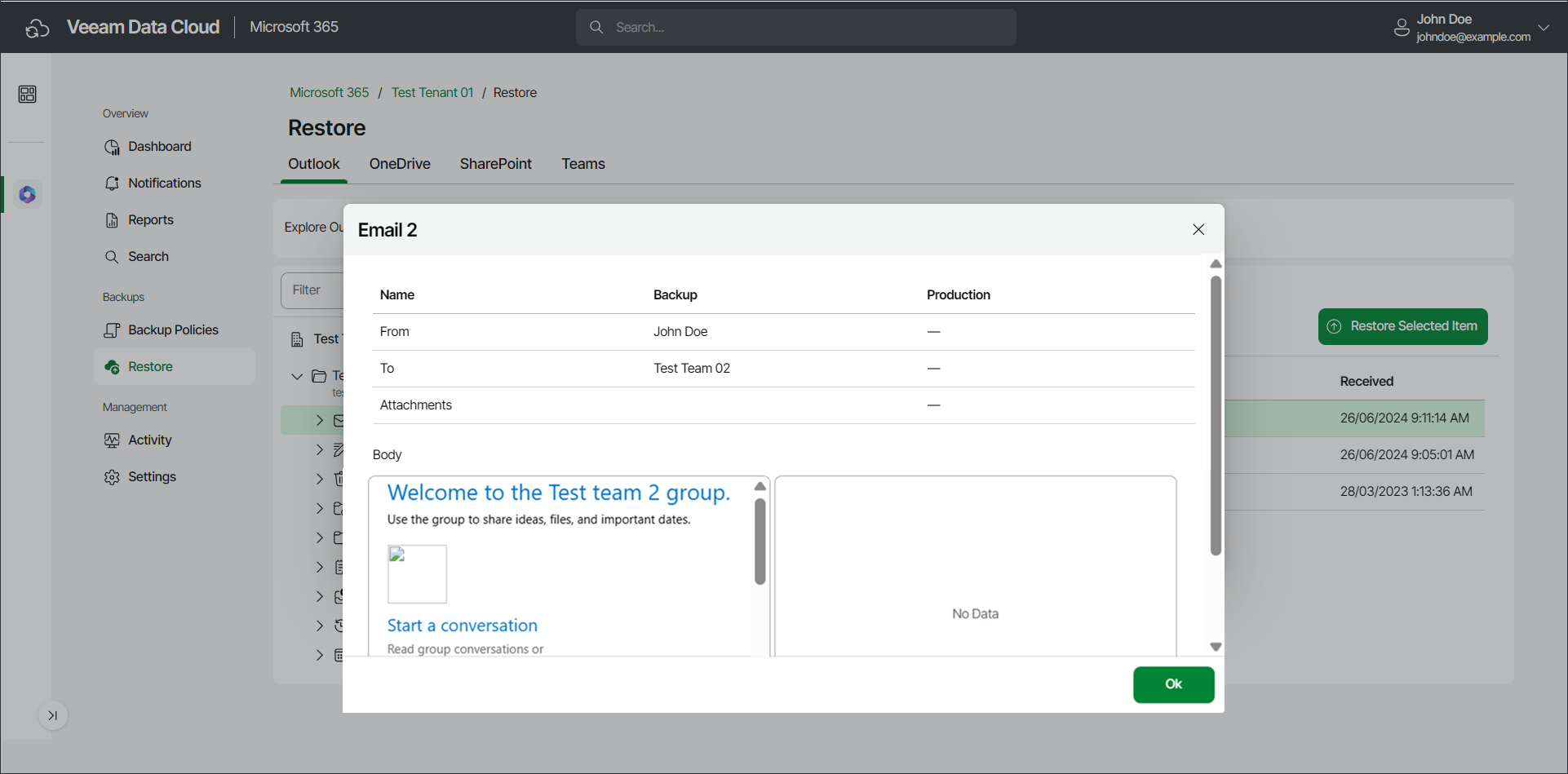1568x774 pixels.
Task: Click the dialog vertical scrollbar thumb
Action: point(1216,416)
